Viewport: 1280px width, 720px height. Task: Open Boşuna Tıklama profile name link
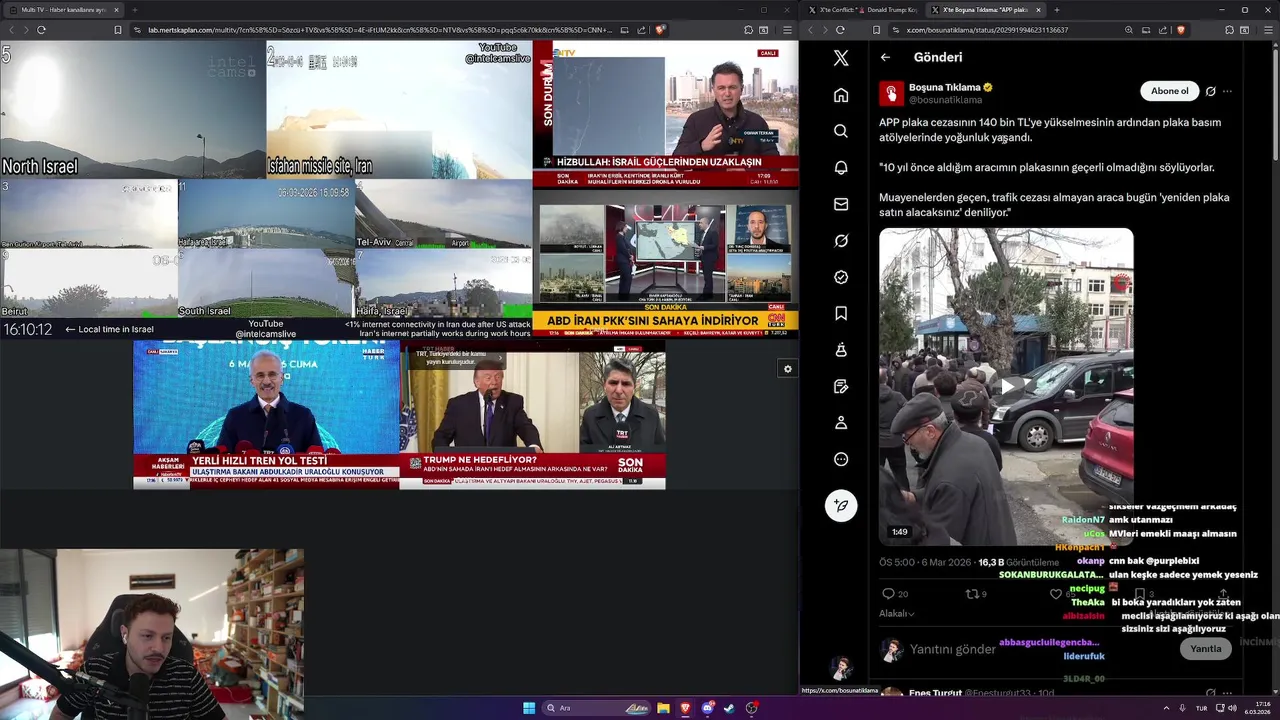coord(945,87)
